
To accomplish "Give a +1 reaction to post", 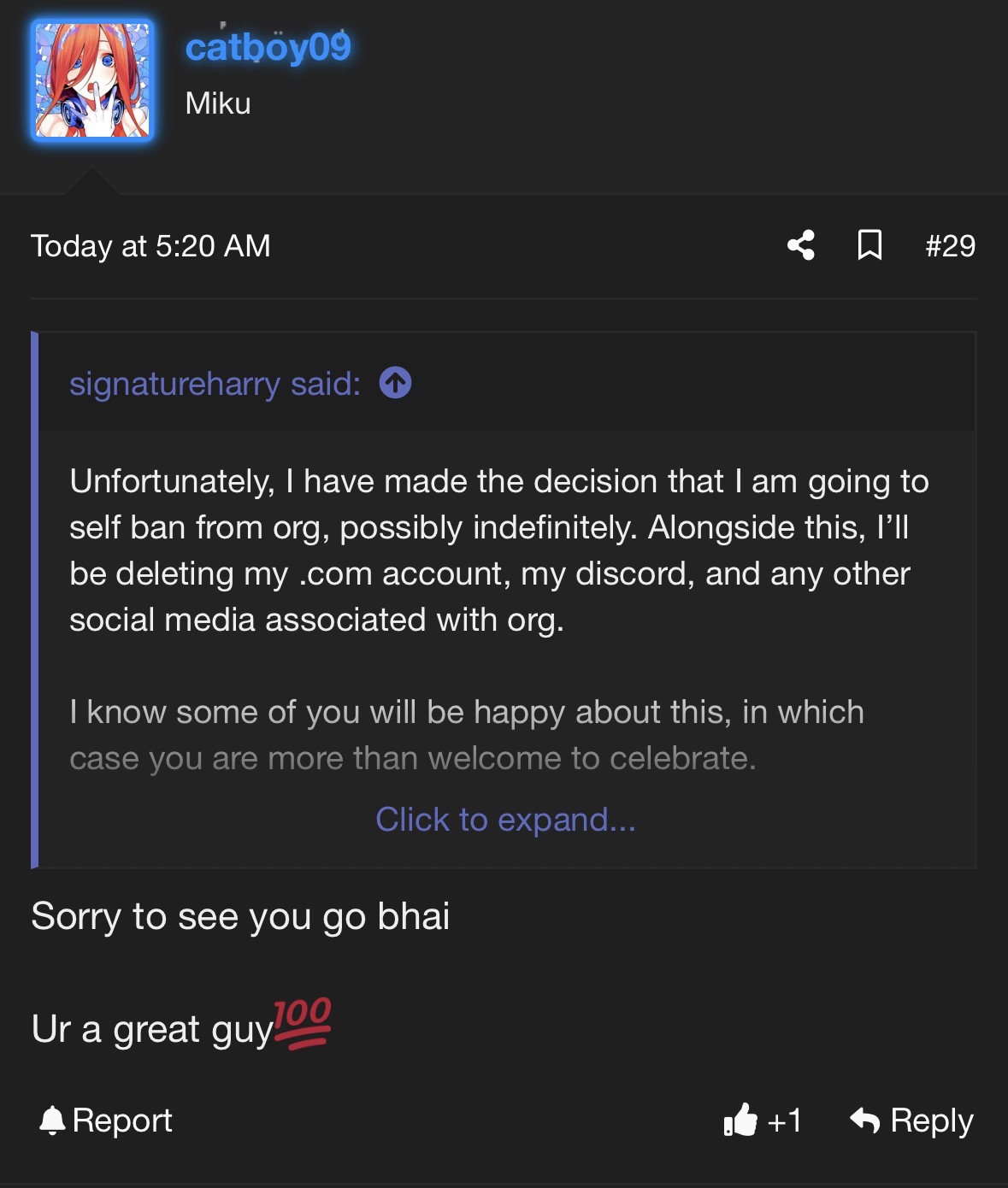I will tap(763, 1120).
